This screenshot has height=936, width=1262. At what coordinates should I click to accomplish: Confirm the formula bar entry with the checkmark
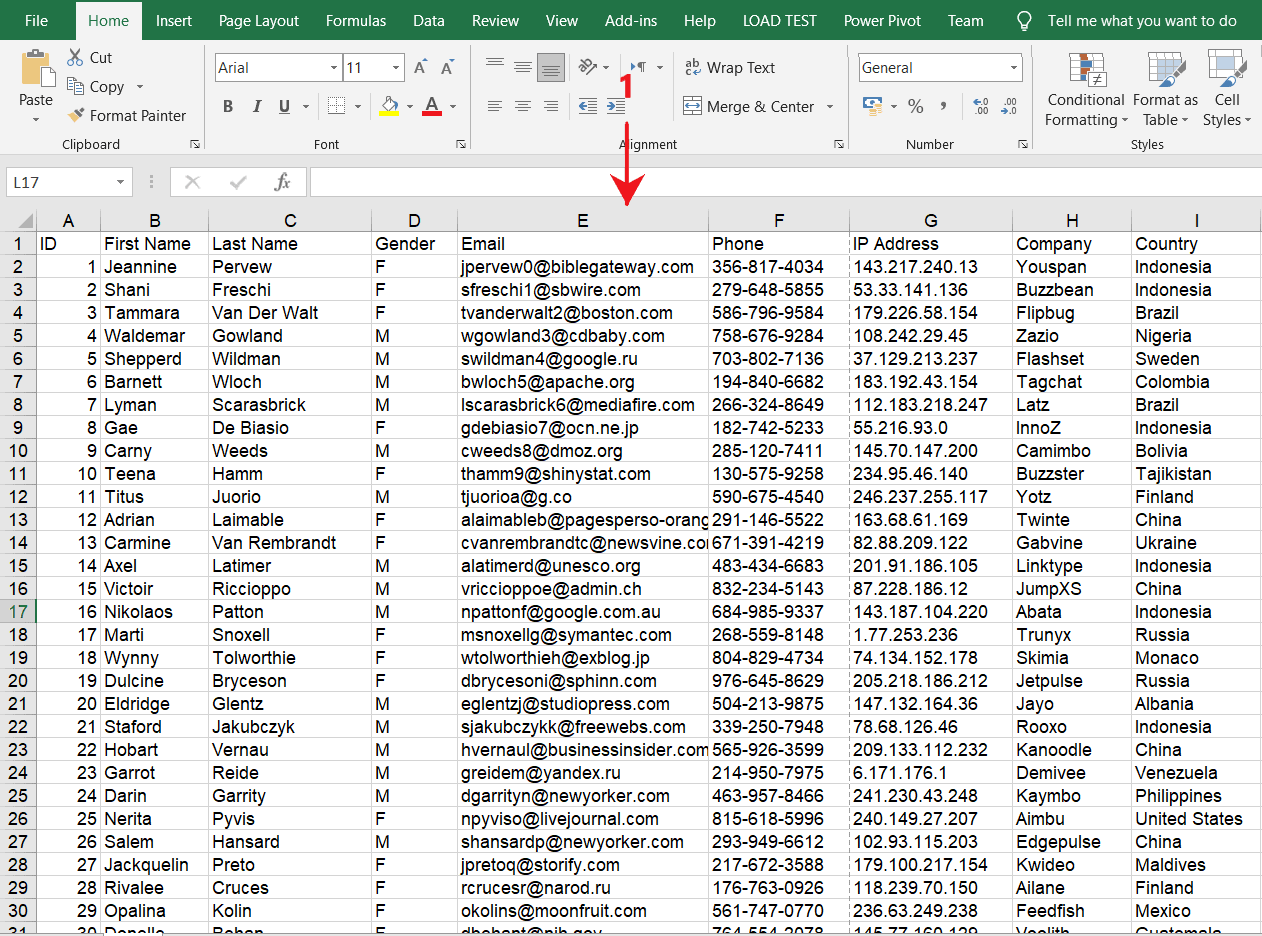pos(238,182)
